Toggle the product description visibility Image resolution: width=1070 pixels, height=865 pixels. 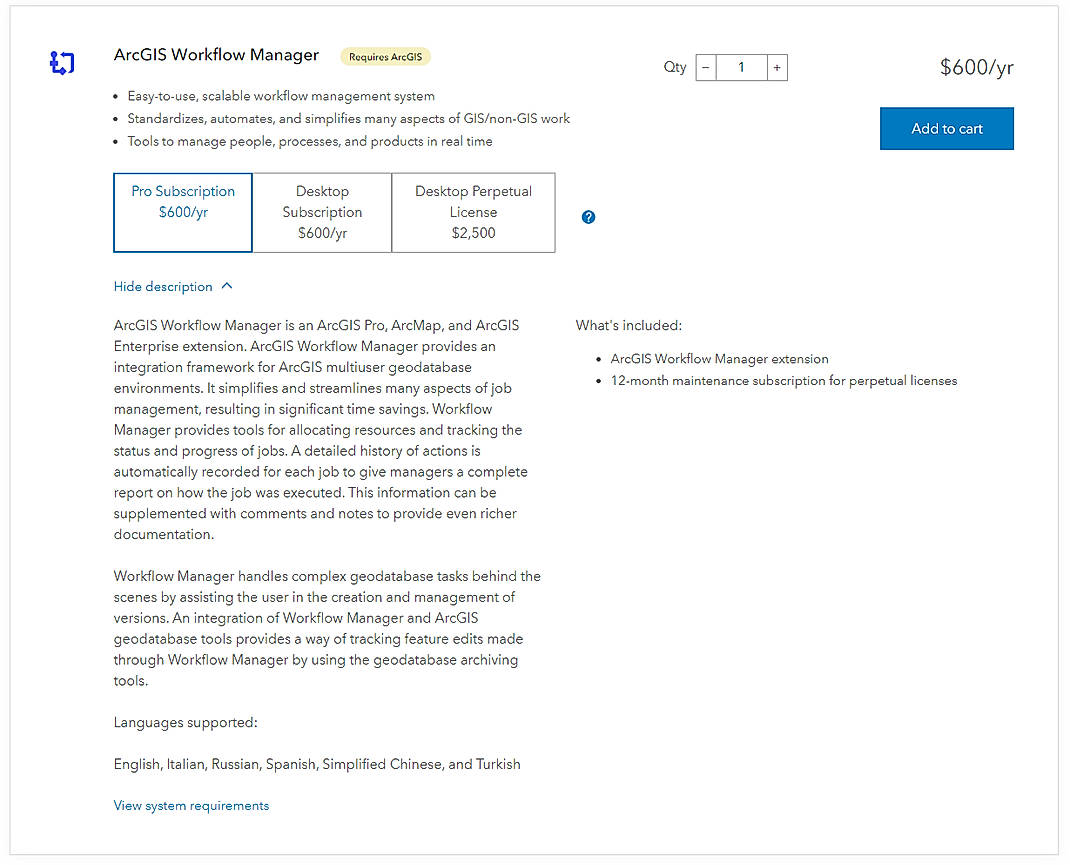click(x=173, y=286)
